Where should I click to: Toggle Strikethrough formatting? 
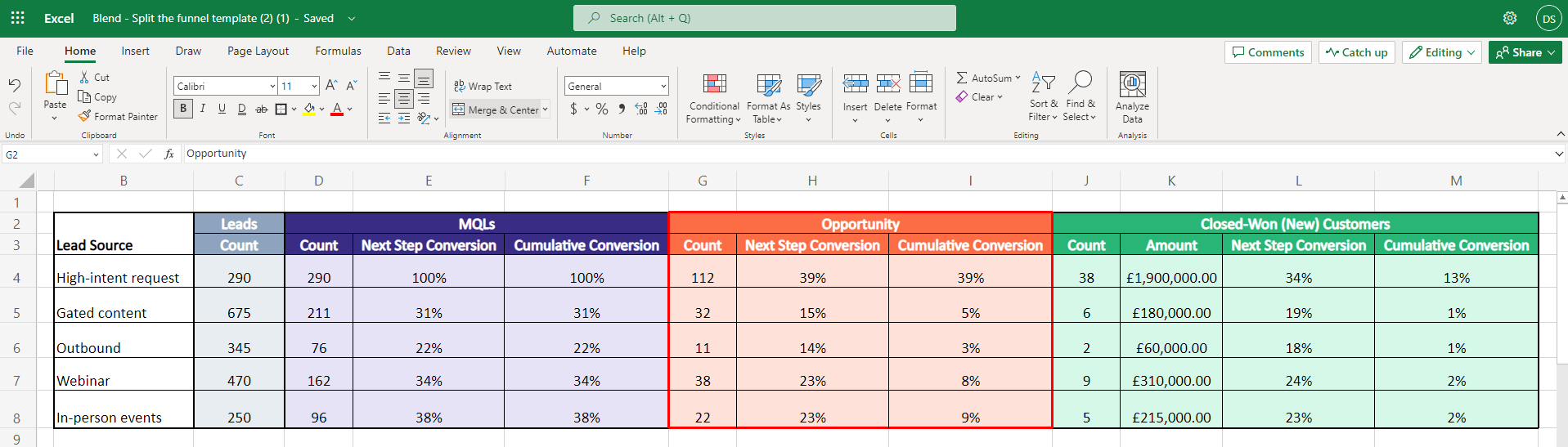(261, 109)
